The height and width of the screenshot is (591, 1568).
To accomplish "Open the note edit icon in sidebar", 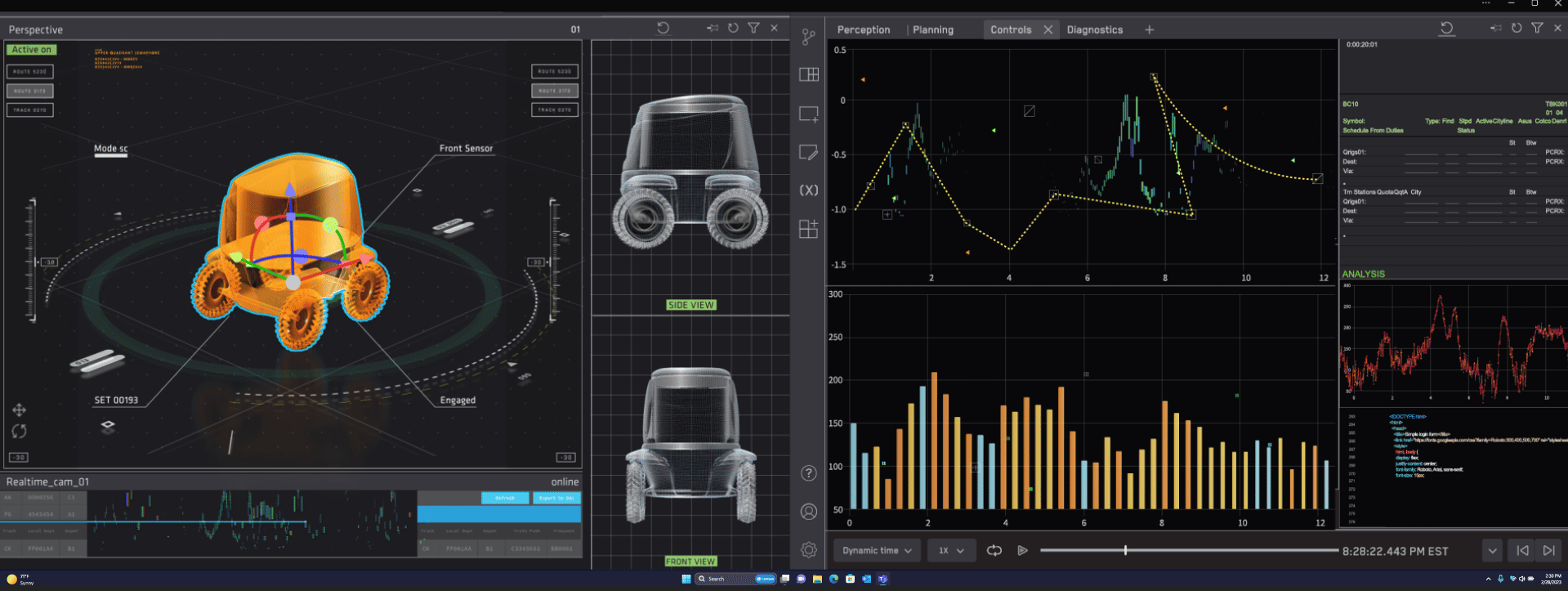I will [x=808, y=152].
